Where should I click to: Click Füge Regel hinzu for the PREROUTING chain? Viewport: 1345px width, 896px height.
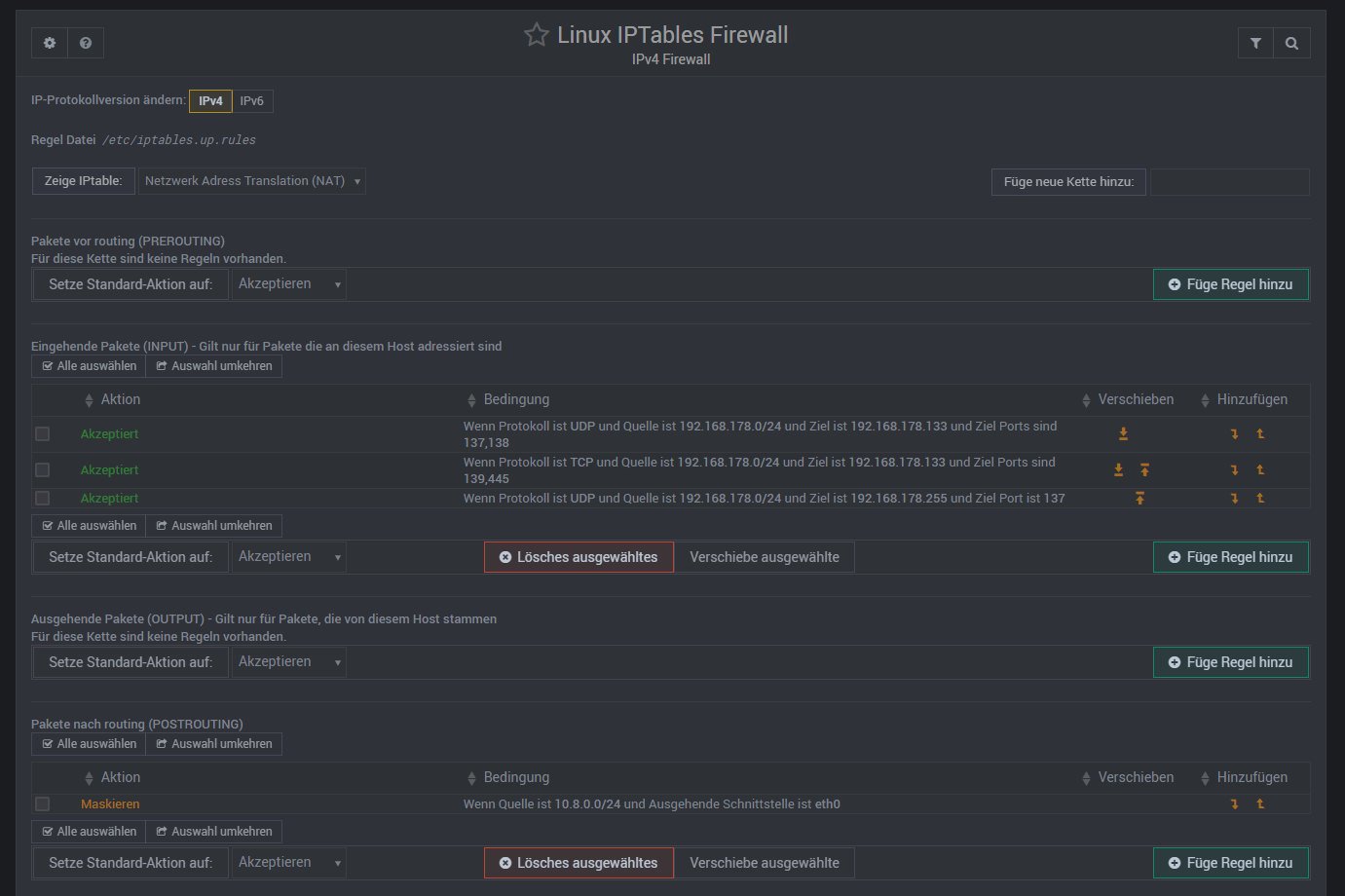tap(1230, 283)
